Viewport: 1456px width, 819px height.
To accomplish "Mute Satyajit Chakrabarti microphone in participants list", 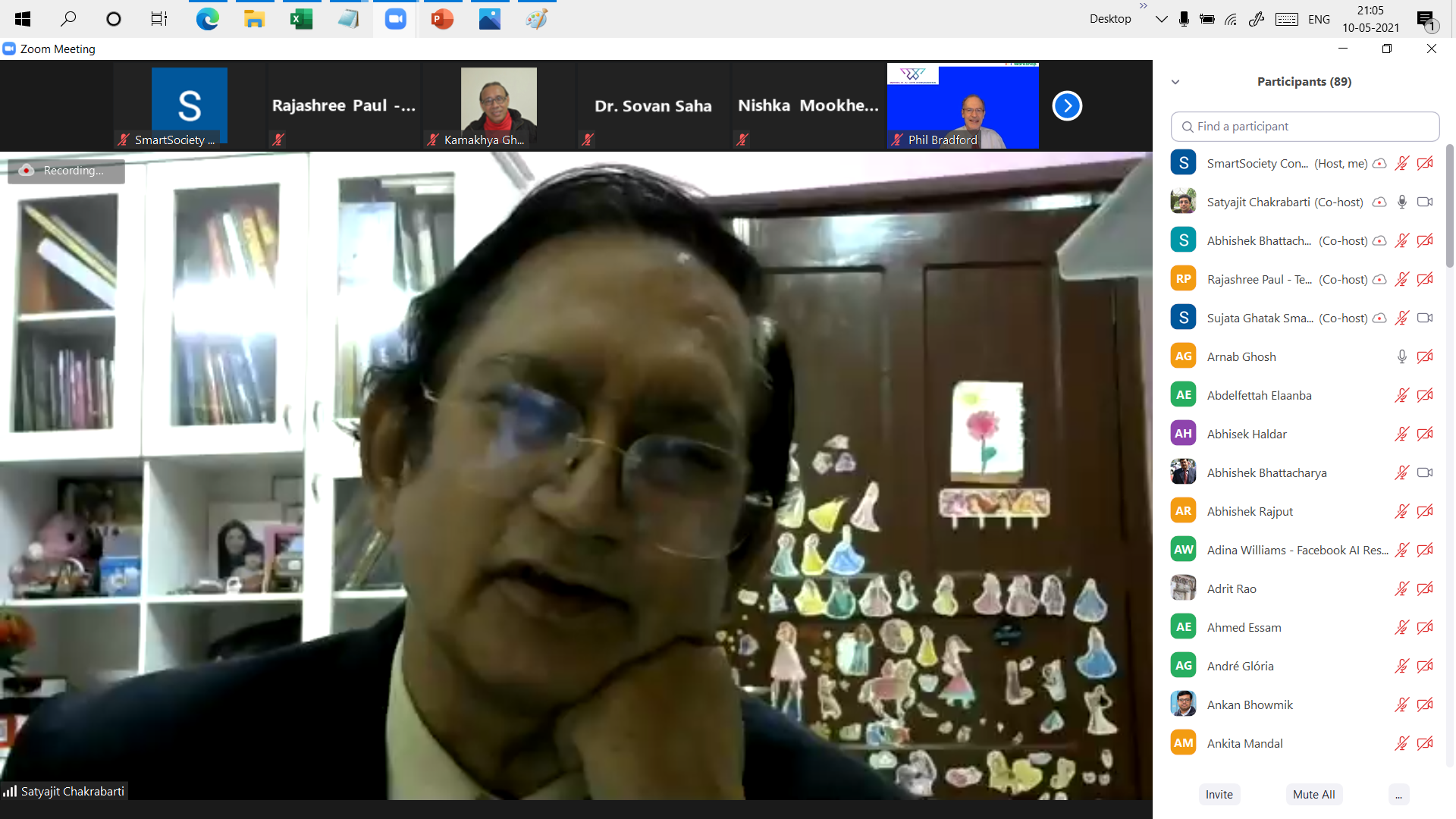I will coord(1401,202).
